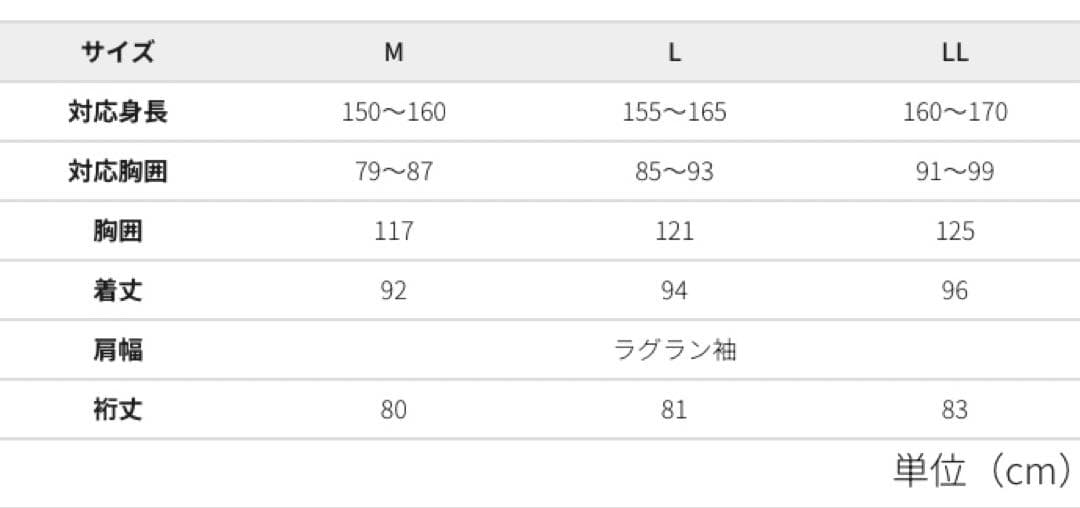
Task: Click the 160〜170 height value
Action: point(955,112)
